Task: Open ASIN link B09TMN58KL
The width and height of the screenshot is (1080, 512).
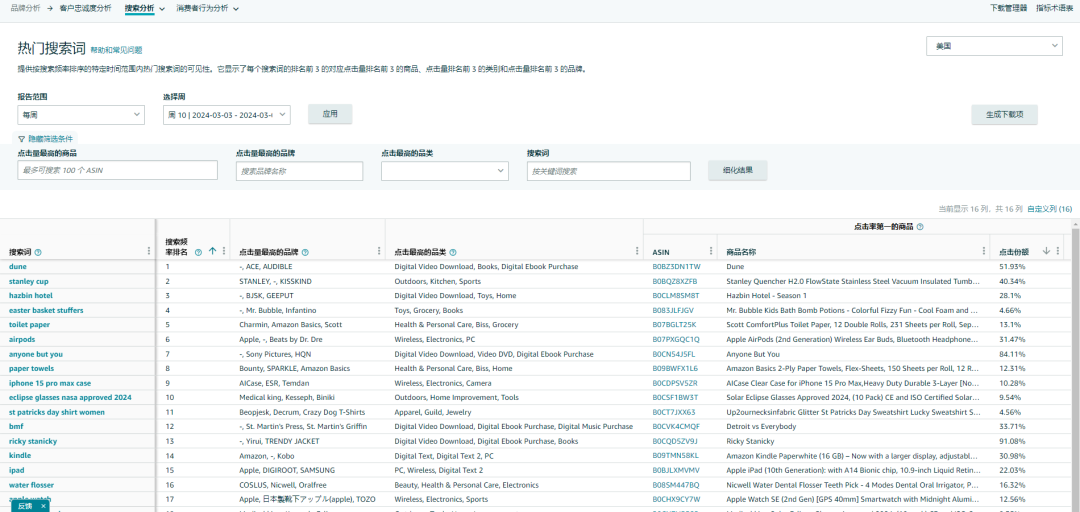Action: (x=675, y=455)
